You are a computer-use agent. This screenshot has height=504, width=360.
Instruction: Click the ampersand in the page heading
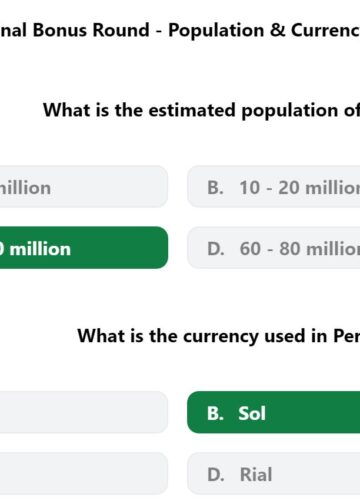pyautogui.click(x=278, y=30)
